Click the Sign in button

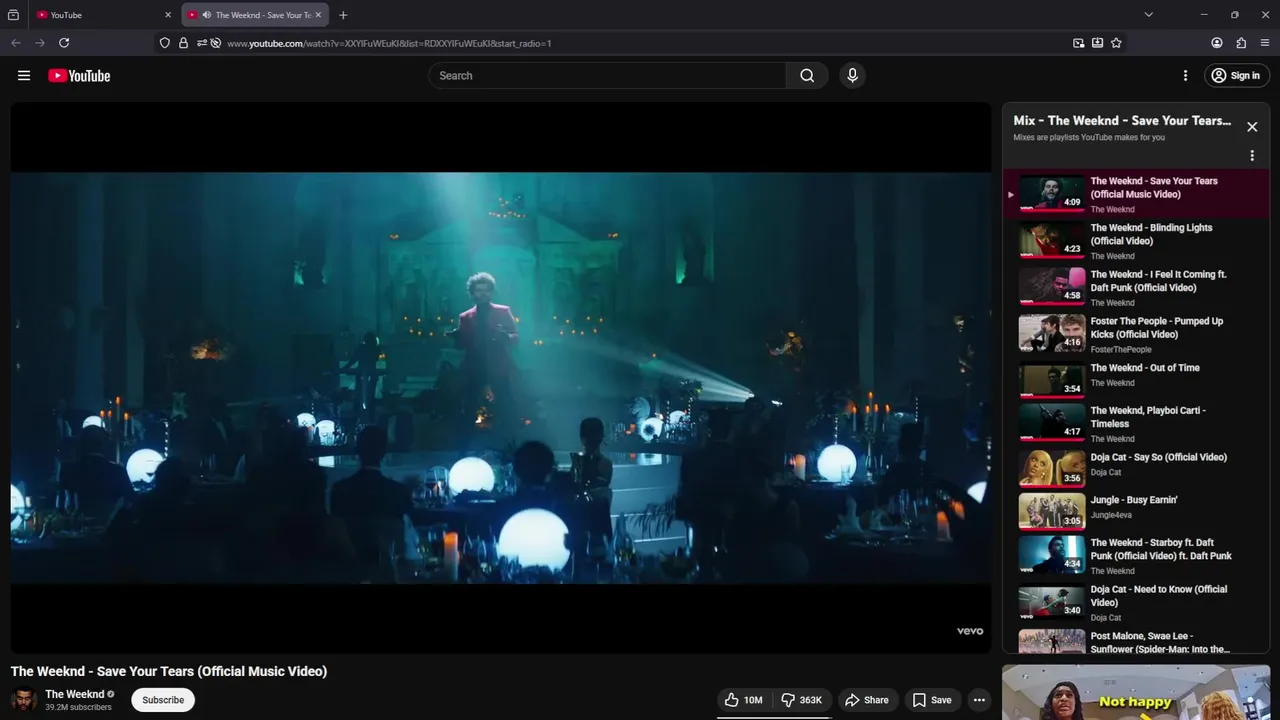(1236, 75)
